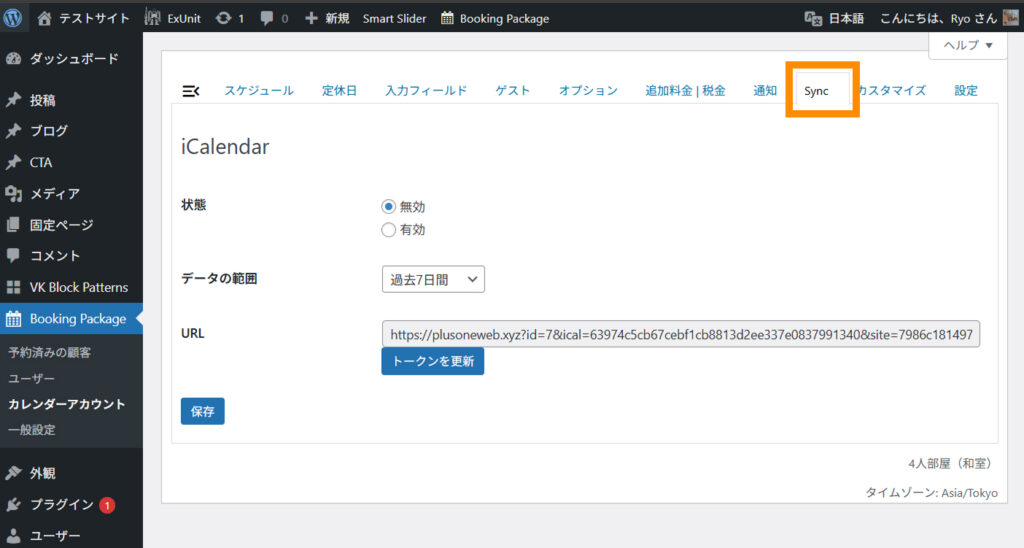Click the user avatar in admin bar

(1010, 18)
